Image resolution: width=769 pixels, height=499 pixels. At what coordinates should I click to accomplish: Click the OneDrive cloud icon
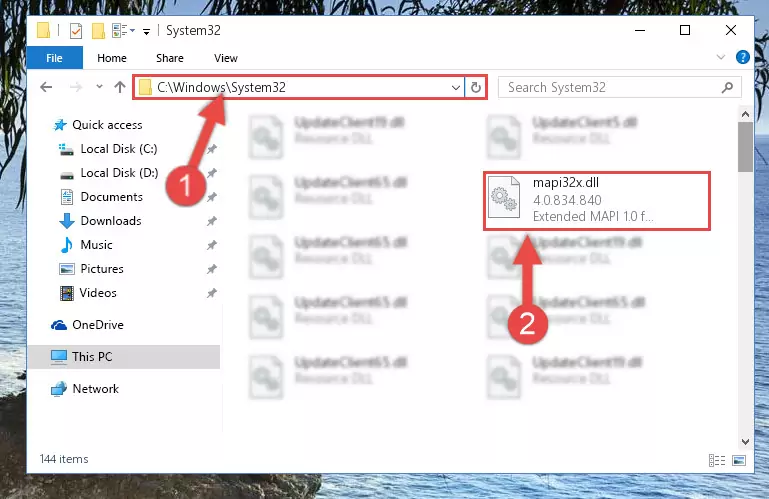pyautogui.click(x=59, y=325)
